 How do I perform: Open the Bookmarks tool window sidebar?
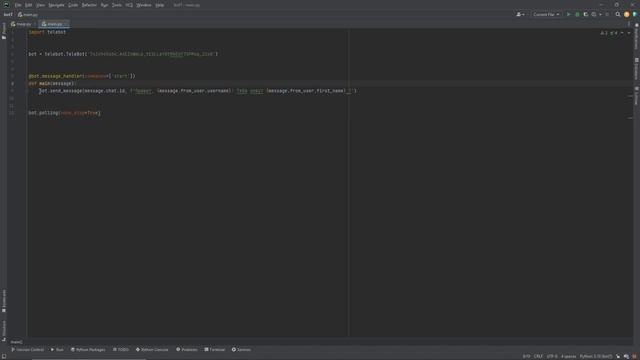coord(4,301)
